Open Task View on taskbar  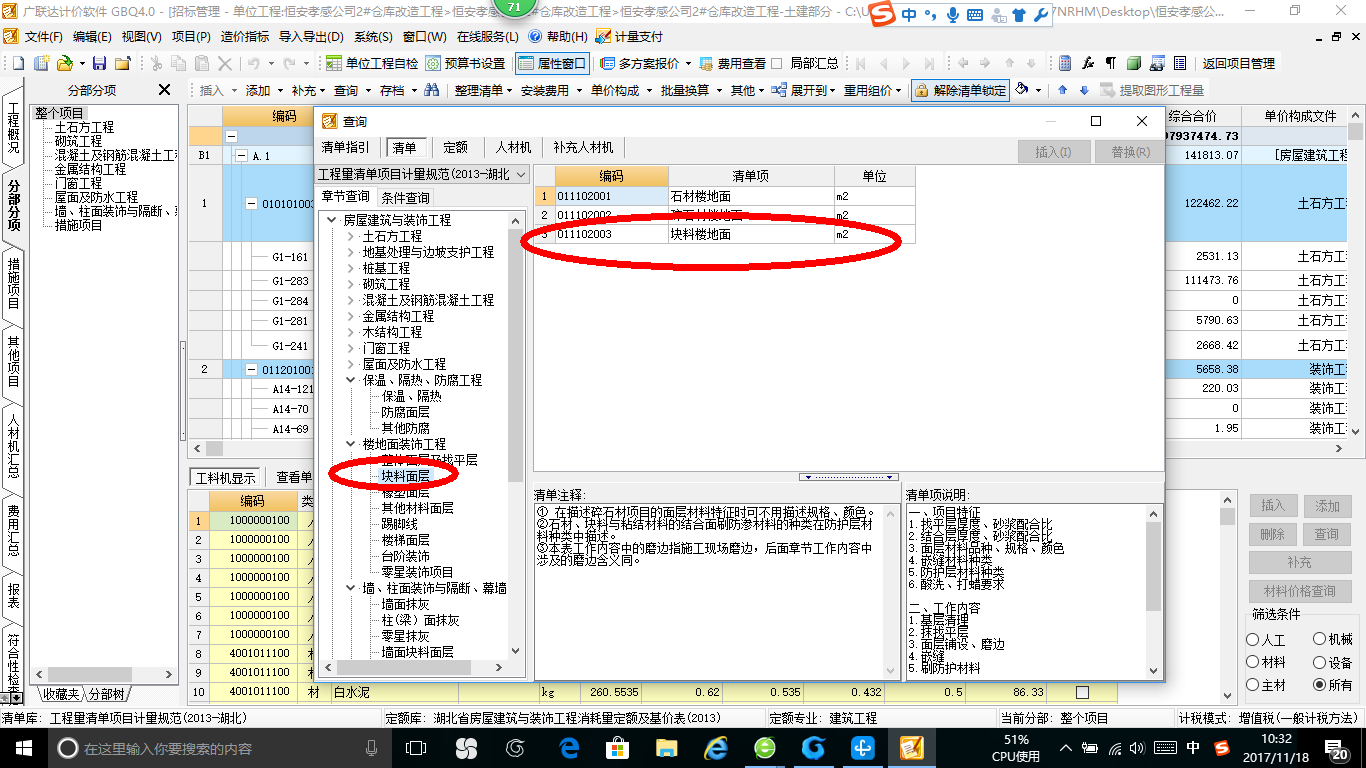coord(416,747)
